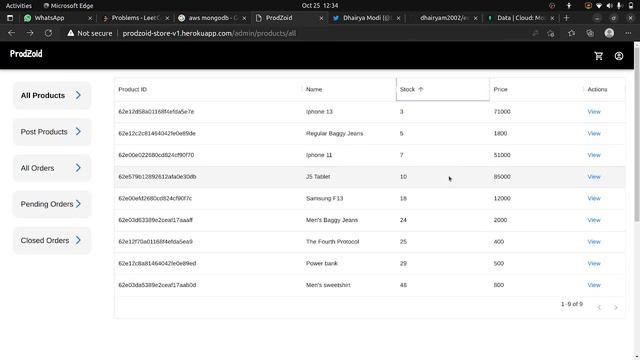Open the Activities overview
The height and width of the screenshot is (360, 640).
(19, 6)
